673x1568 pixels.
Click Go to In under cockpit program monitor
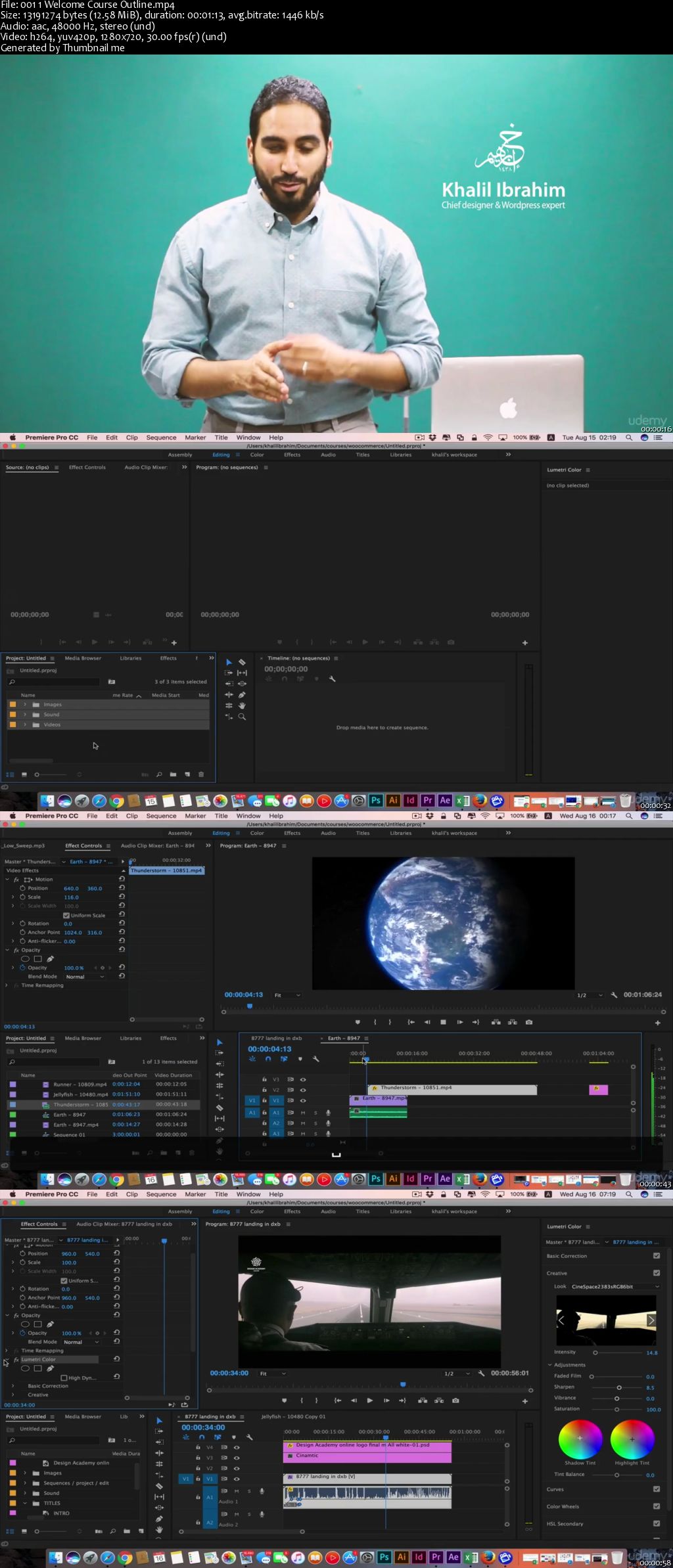(x=338, y=1401)
